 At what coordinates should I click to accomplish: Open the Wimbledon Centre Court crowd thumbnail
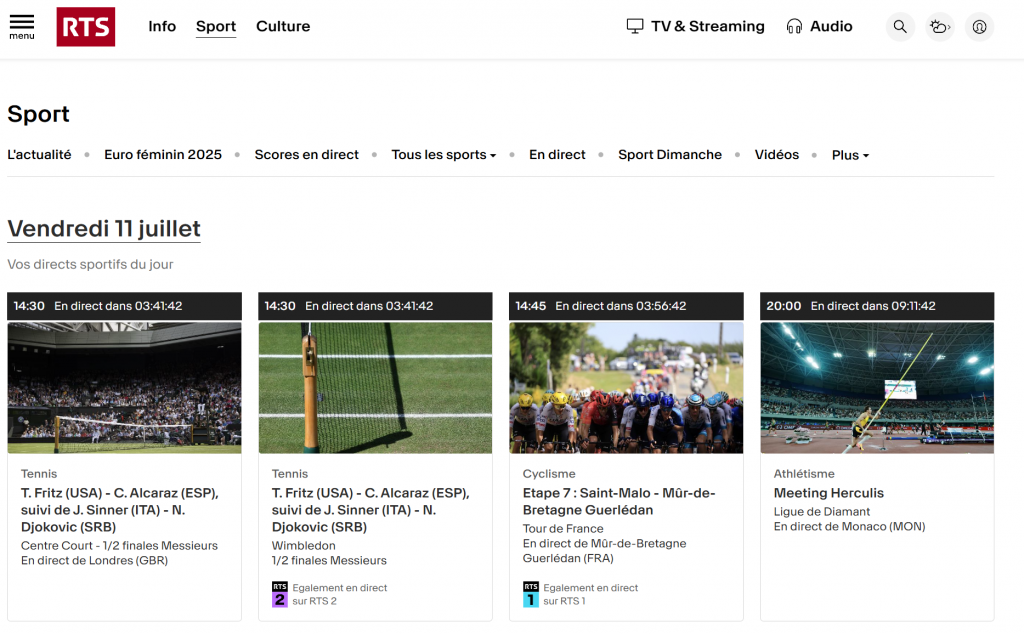click(124, 388)
